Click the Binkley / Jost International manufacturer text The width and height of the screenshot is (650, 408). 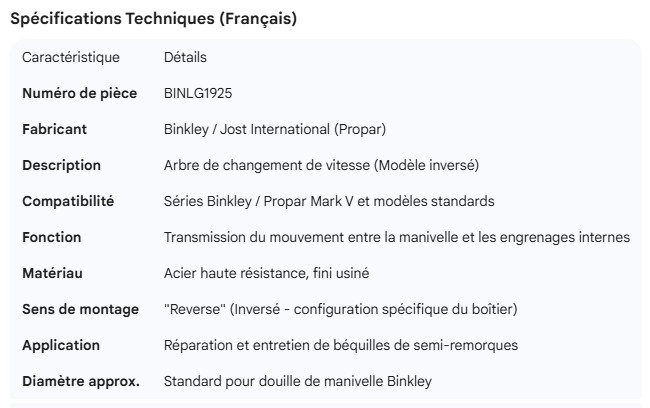point(275,130)
